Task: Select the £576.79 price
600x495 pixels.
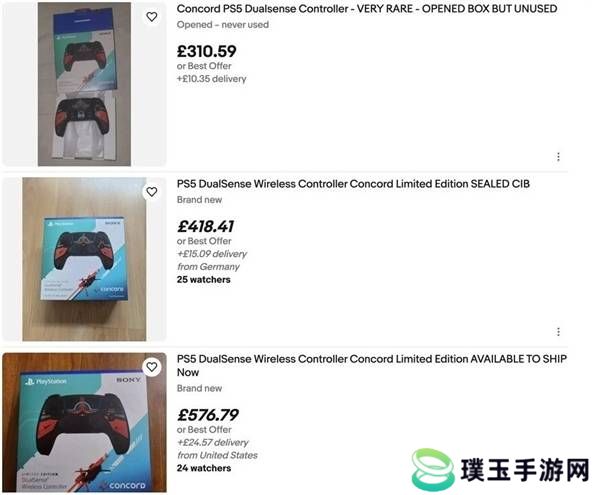Action: 208,415
